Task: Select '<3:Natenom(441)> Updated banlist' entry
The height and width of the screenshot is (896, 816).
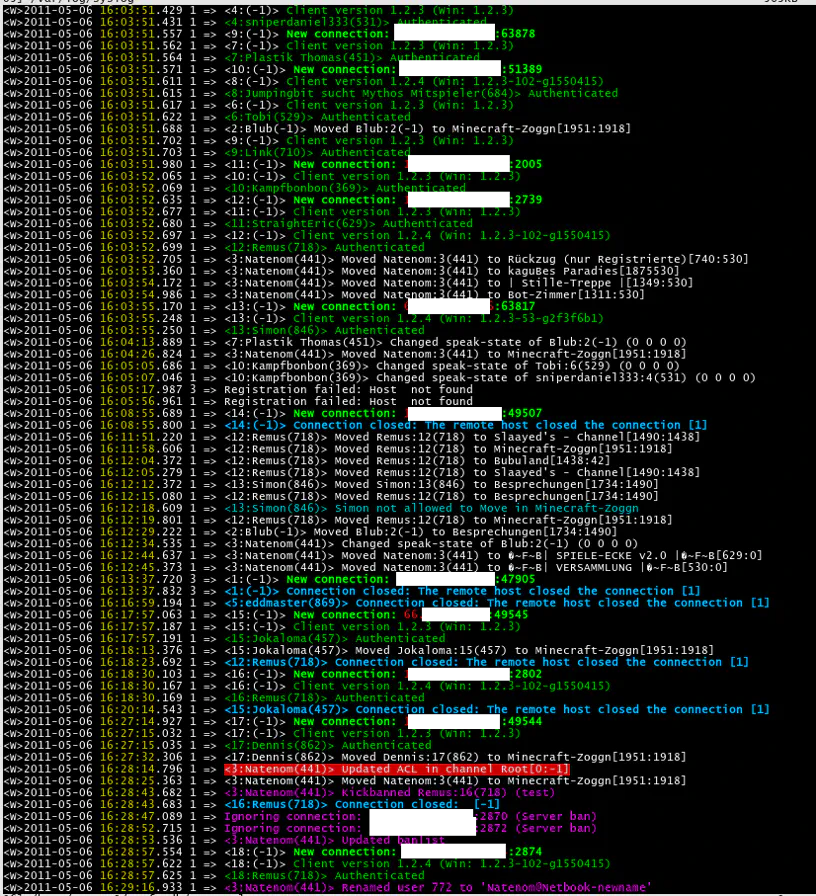Action: click(x=334, y=840)
